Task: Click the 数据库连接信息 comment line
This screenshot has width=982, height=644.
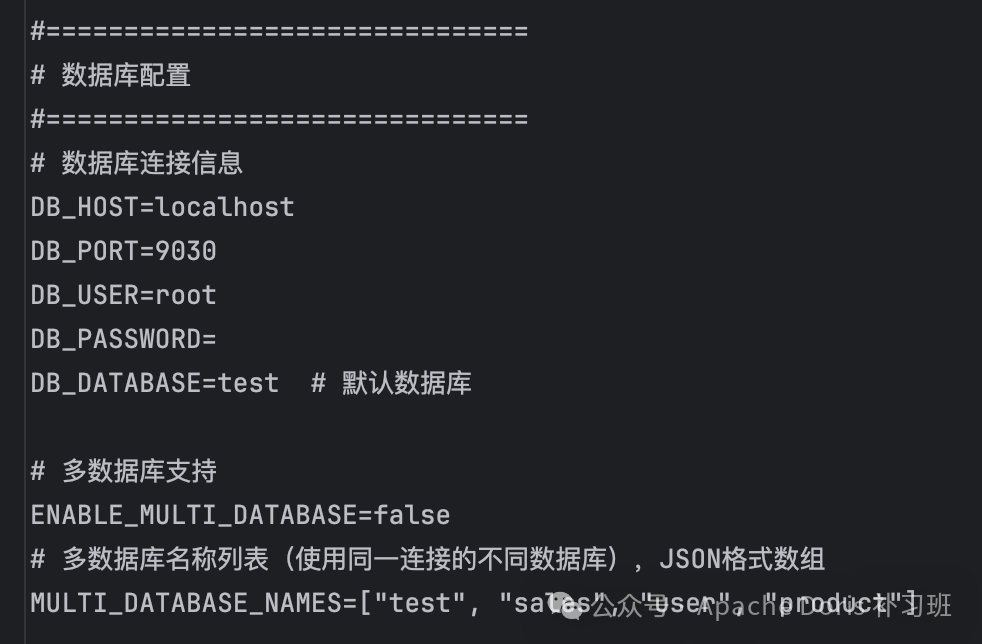Action: tap(151, 163)
